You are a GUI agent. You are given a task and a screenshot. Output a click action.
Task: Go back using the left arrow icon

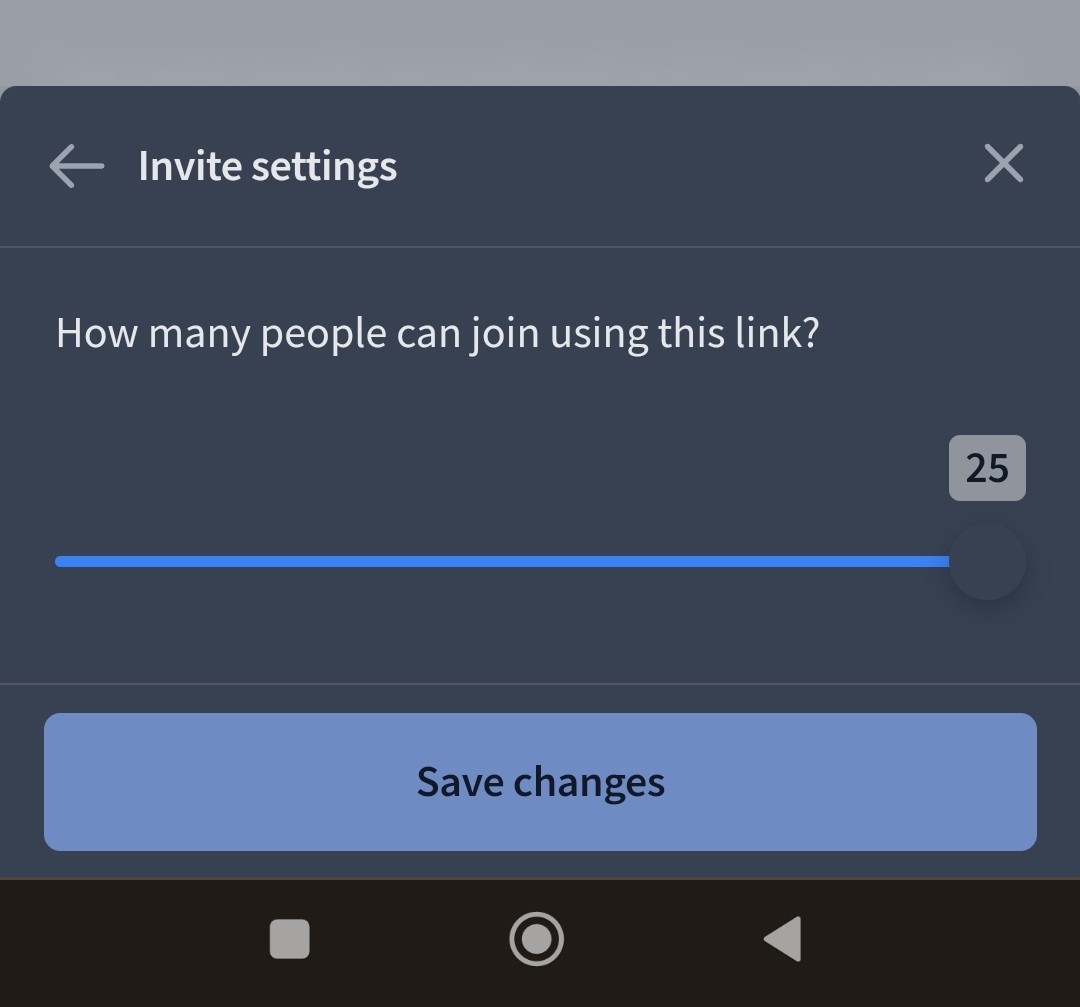pos(76,166)
